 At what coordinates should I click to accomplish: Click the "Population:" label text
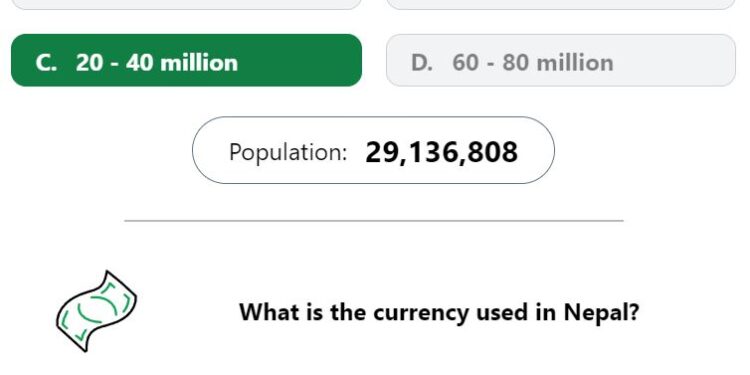coord(288,153)
